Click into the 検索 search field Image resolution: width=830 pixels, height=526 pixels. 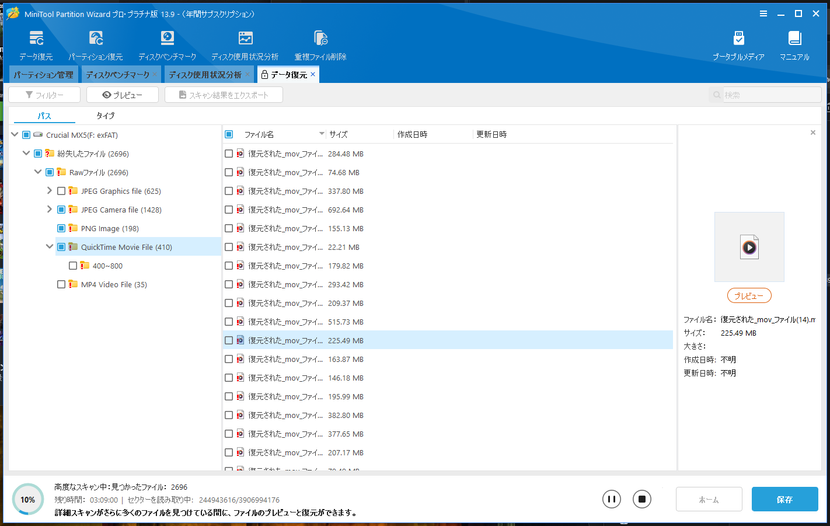(772, 95)
